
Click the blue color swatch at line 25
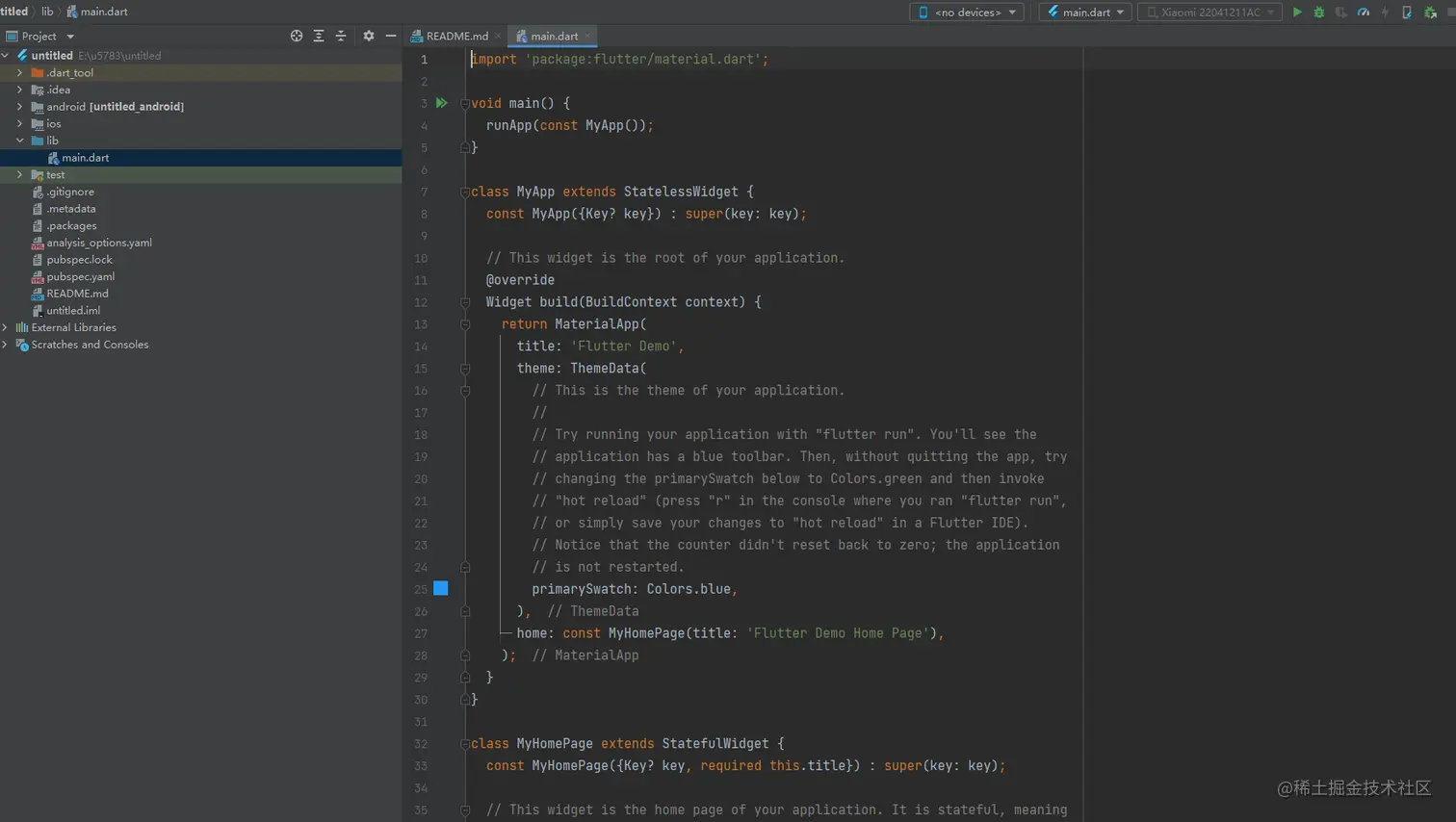click(441, 588)
